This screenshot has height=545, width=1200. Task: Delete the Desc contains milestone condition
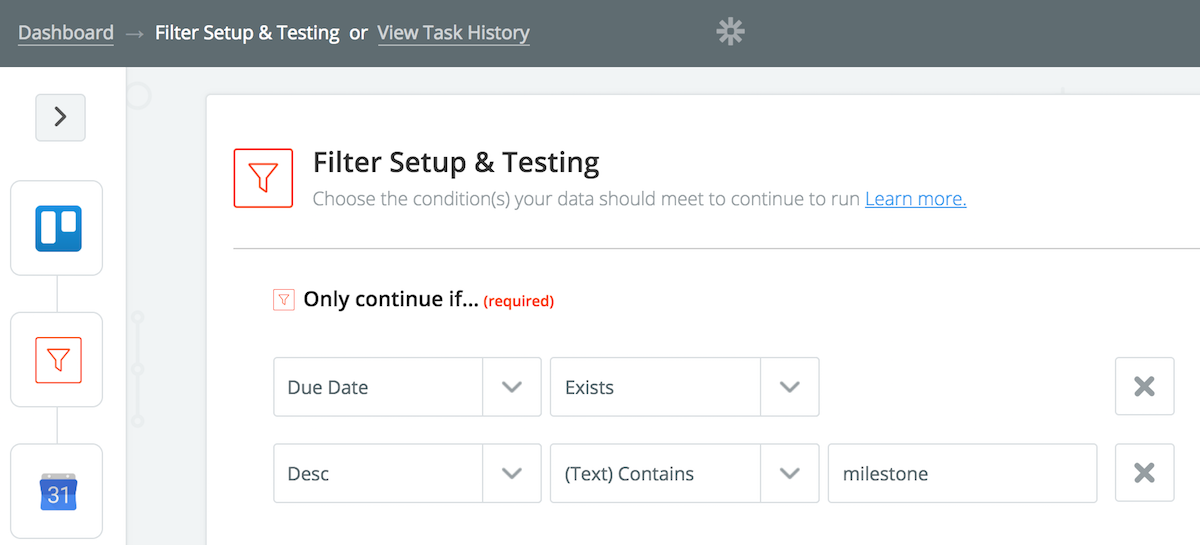click(1144, 473)
